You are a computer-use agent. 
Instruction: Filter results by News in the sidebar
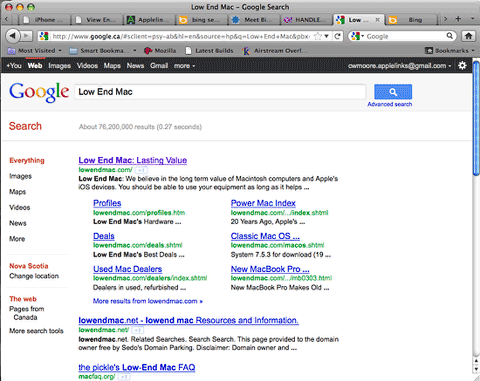tap(18, 223)
